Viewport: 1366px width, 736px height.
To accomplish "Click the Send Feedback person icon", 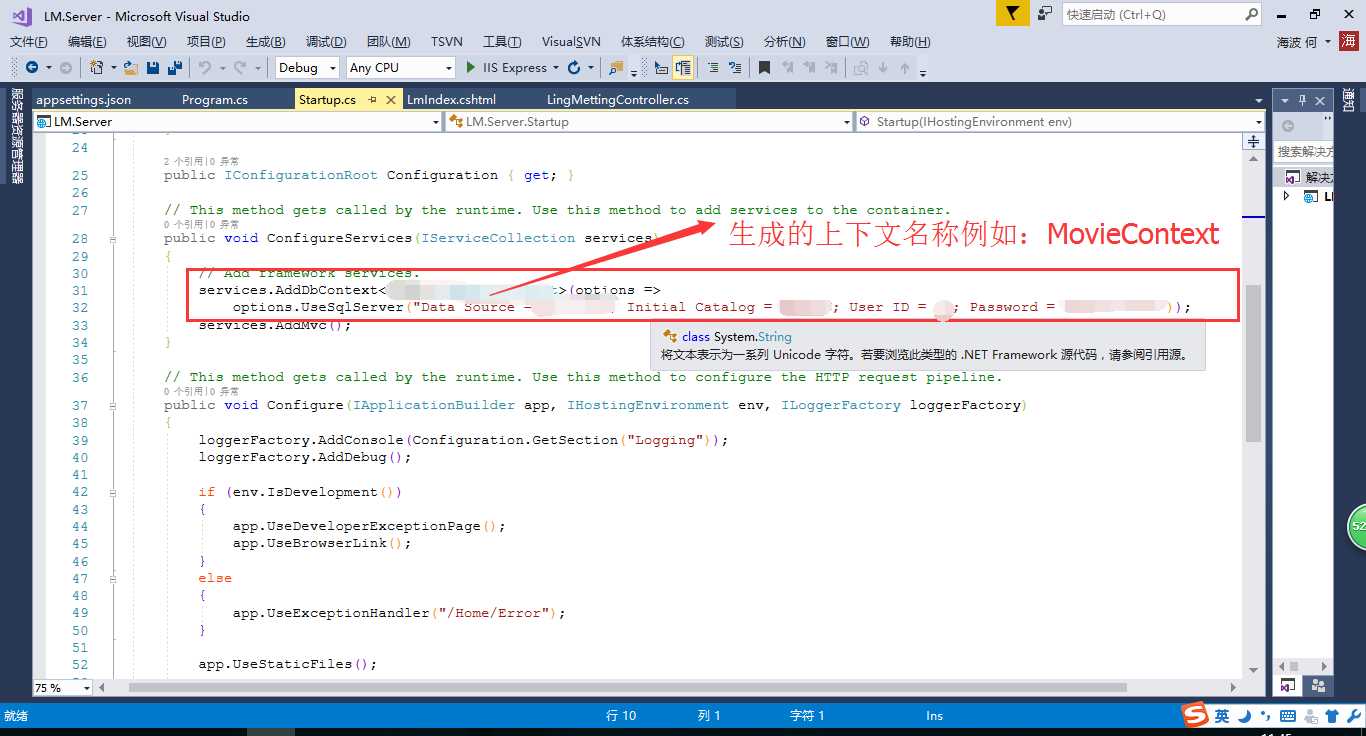I will [1045, 13].
